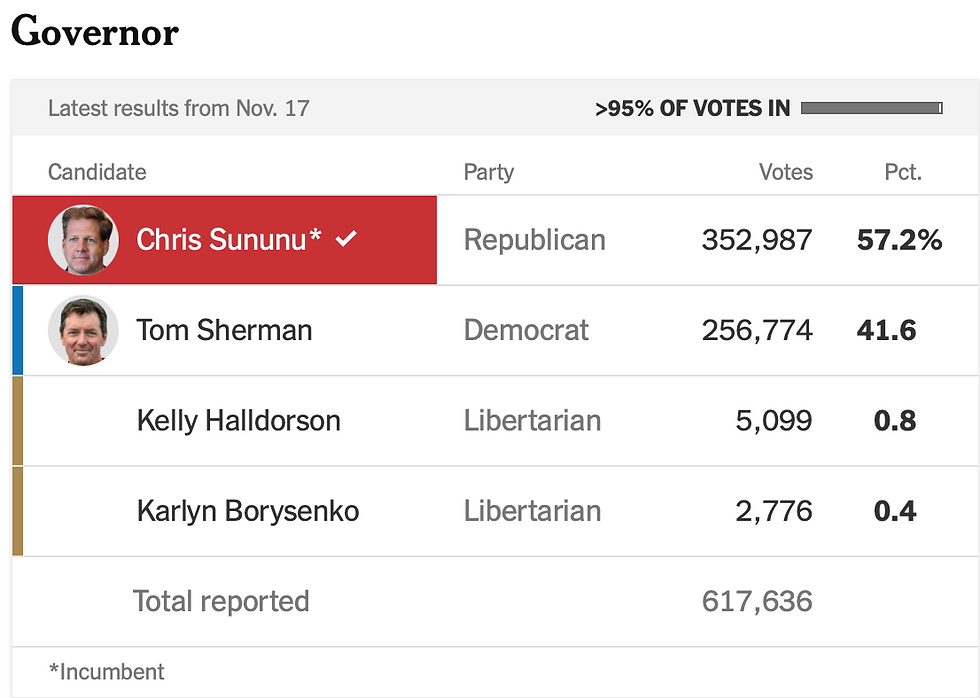Click the winner checkmark beside Chris Sununu
Viewport: 980px width, 698px height.
coord(346,238)
